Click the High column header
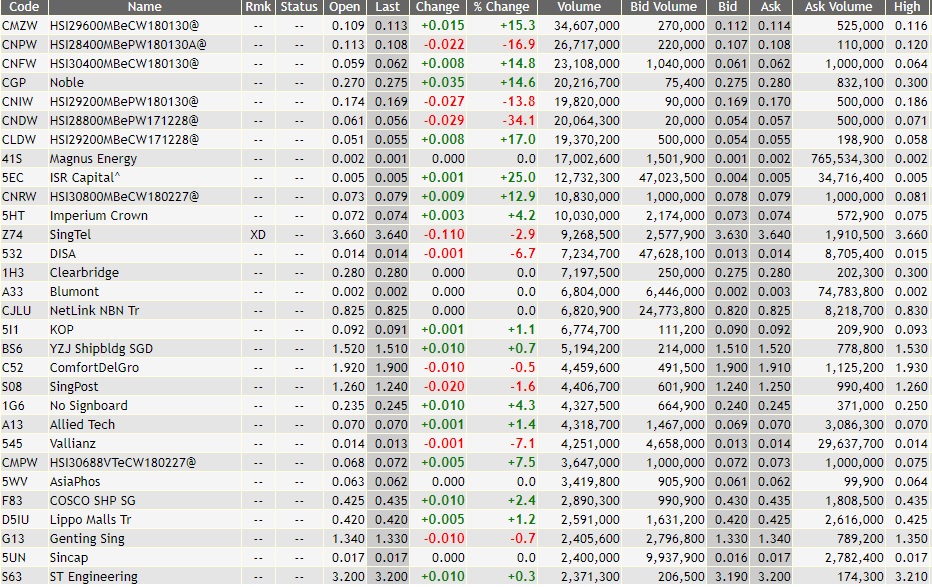Viewport: 932px width, 587px height. 907,7
